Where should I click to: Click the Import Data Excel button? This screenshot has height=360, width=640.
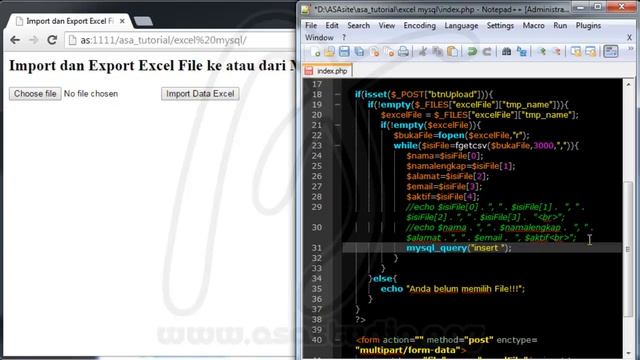point(200,93)
